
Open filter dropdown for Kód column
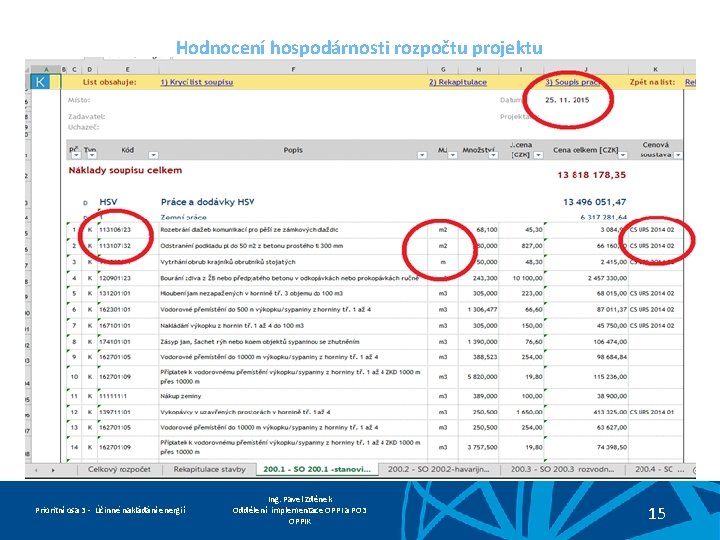tap(153, 155)
